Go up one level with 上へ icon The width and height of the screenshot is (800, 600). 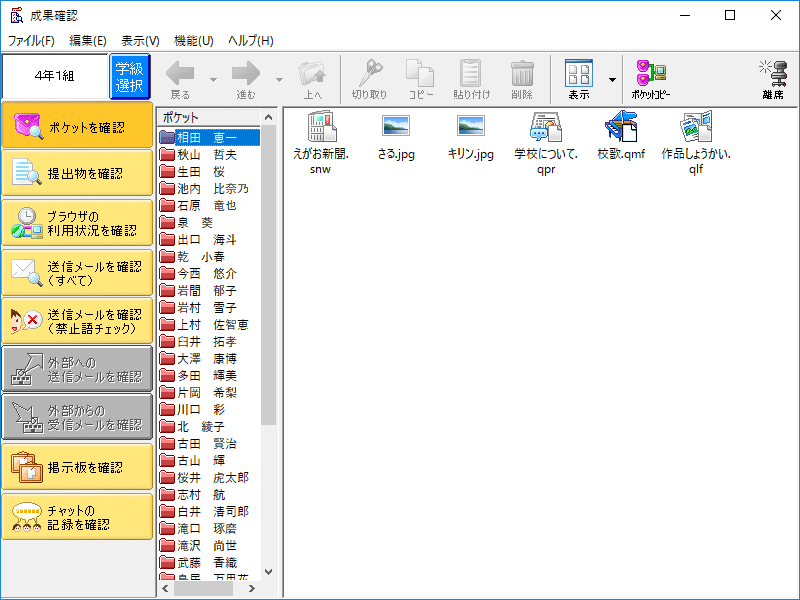(x=312, y=73)
